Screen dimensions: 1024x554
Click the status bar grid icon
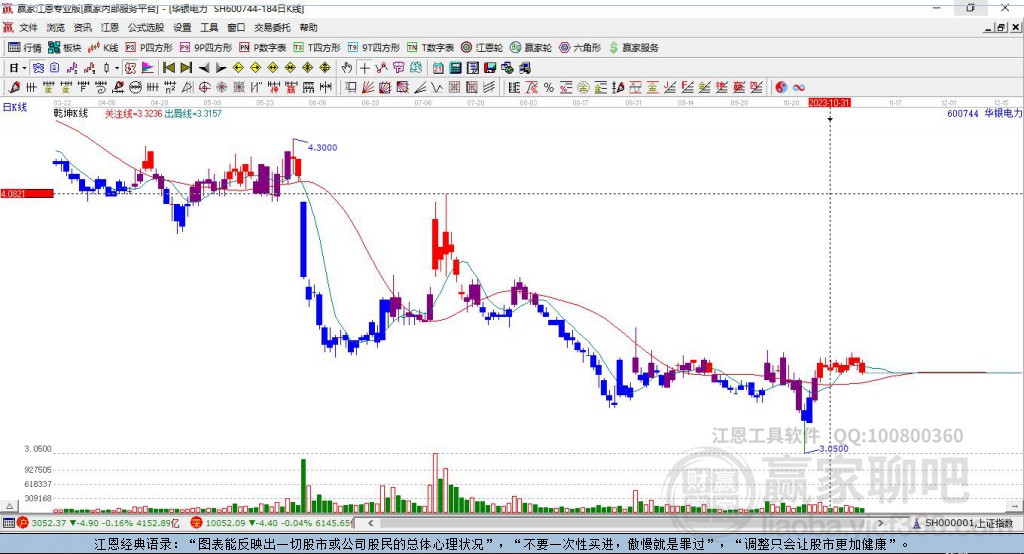[8, 523]
